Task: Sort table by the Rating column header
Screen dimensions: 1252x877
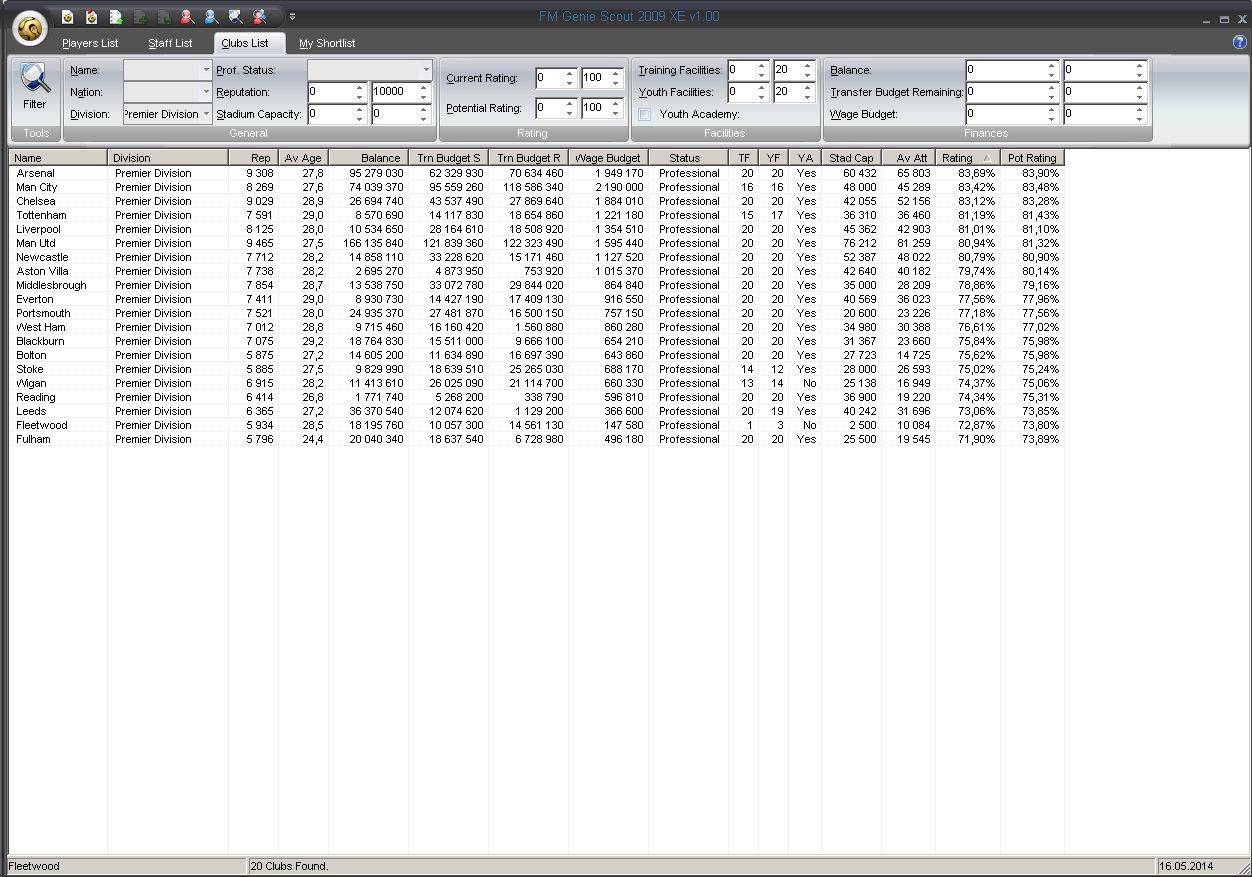Action: 966,158
